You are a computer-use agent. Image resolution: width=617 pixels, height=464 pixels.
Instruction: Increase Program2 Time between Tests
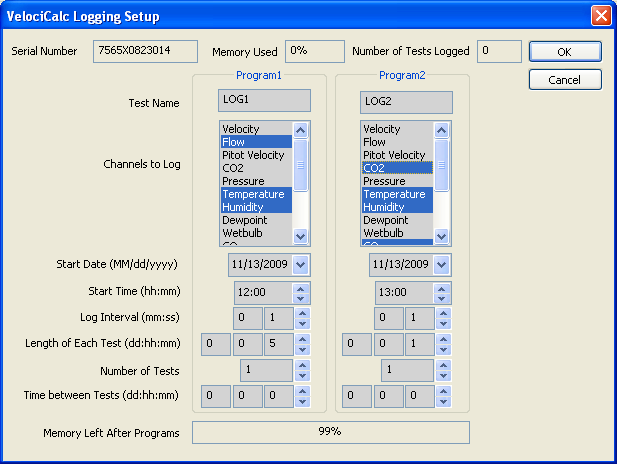(x=443, y=392)
